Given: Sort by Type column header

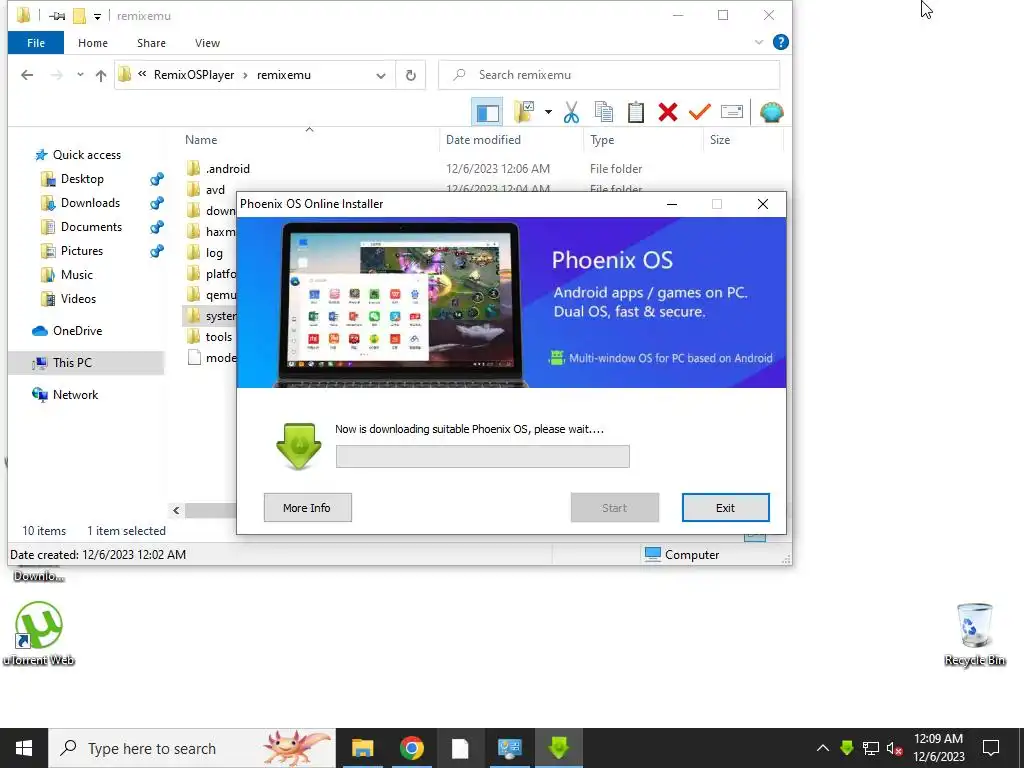Looking at the screenshot, I should point(601,140).
